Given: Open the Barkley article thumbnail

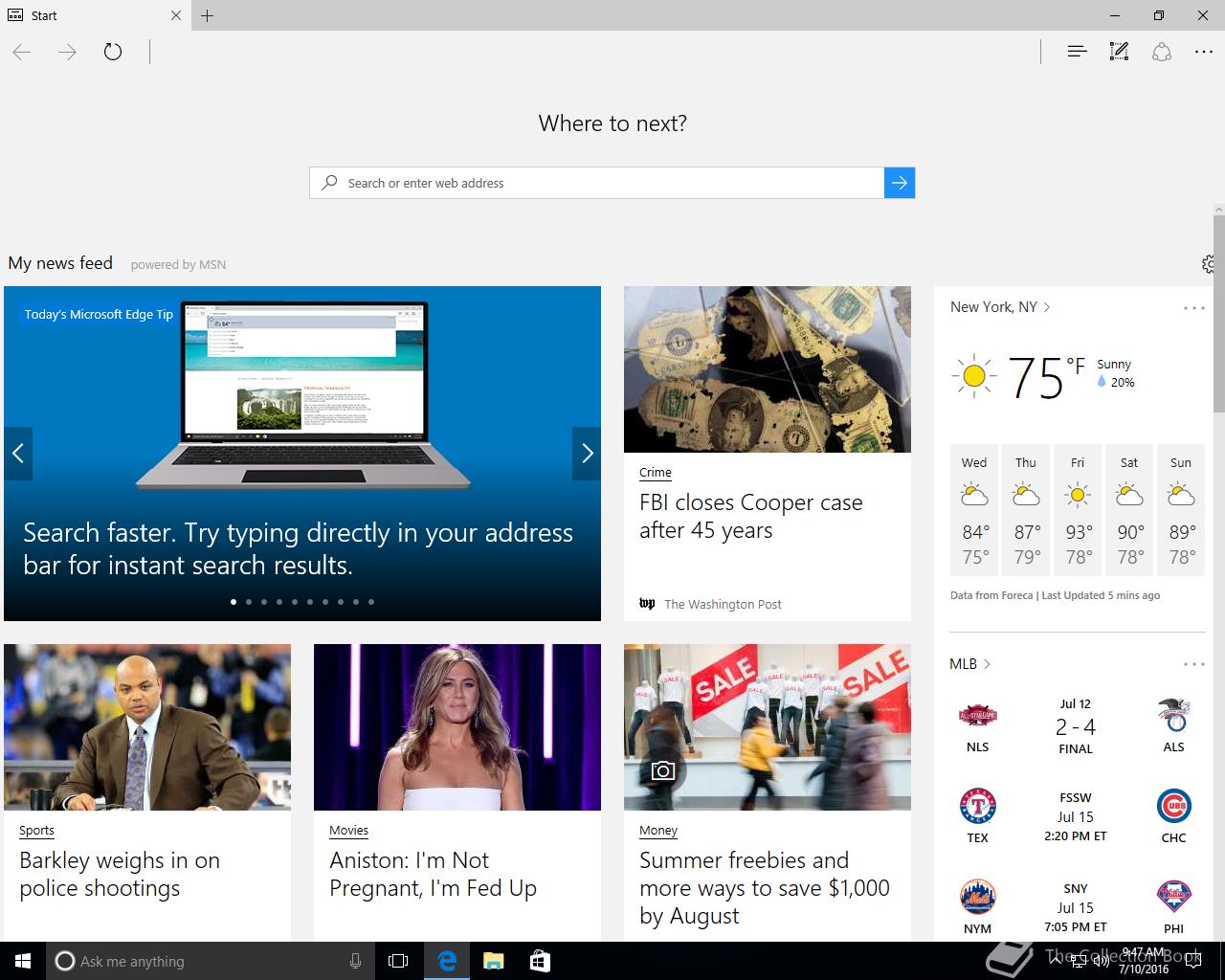Looking at the screenshot, I should (x=147, y=727).
